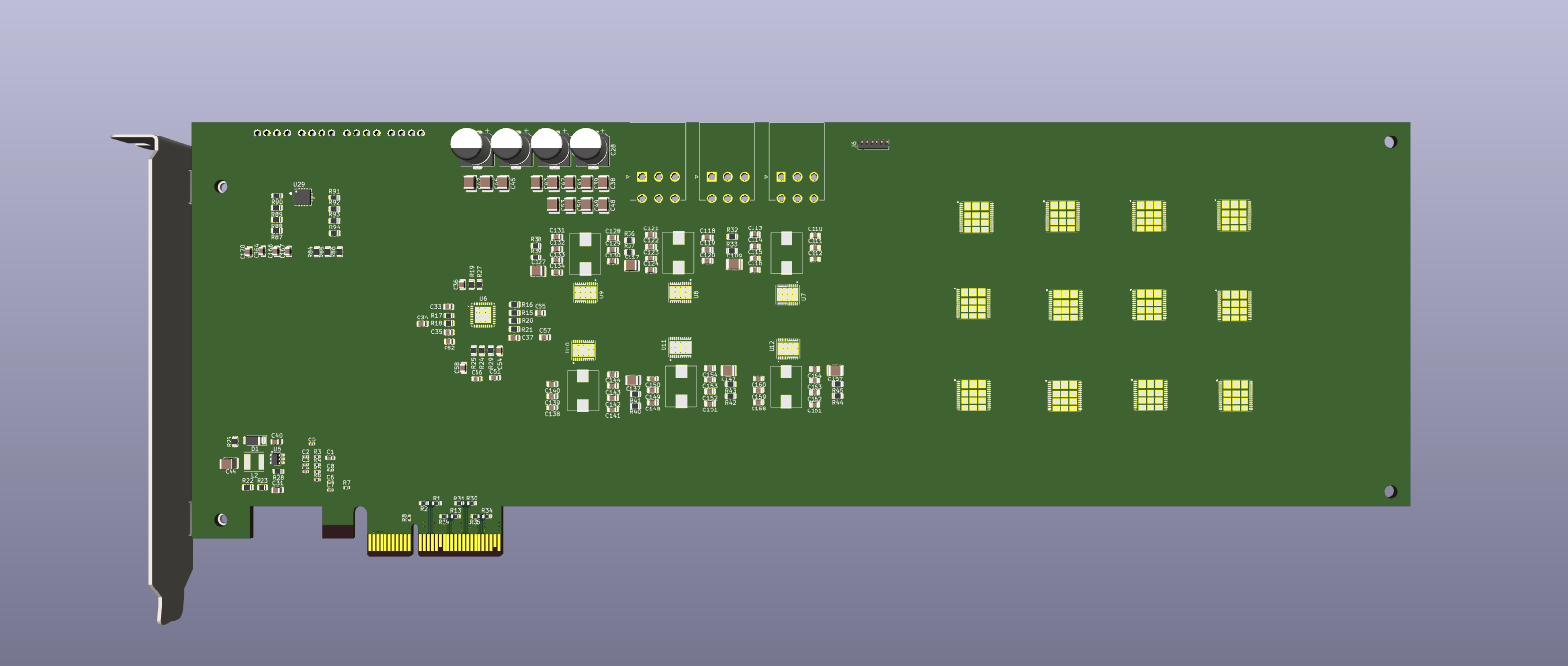Viewport: 1568px width, 666px height.
Task: Pick the U10 IC
Action: click(x=583, y=350)
